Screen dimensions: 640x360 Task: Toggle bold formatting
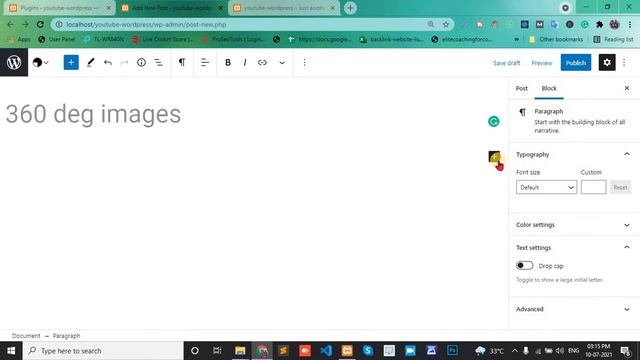point(228,62)
